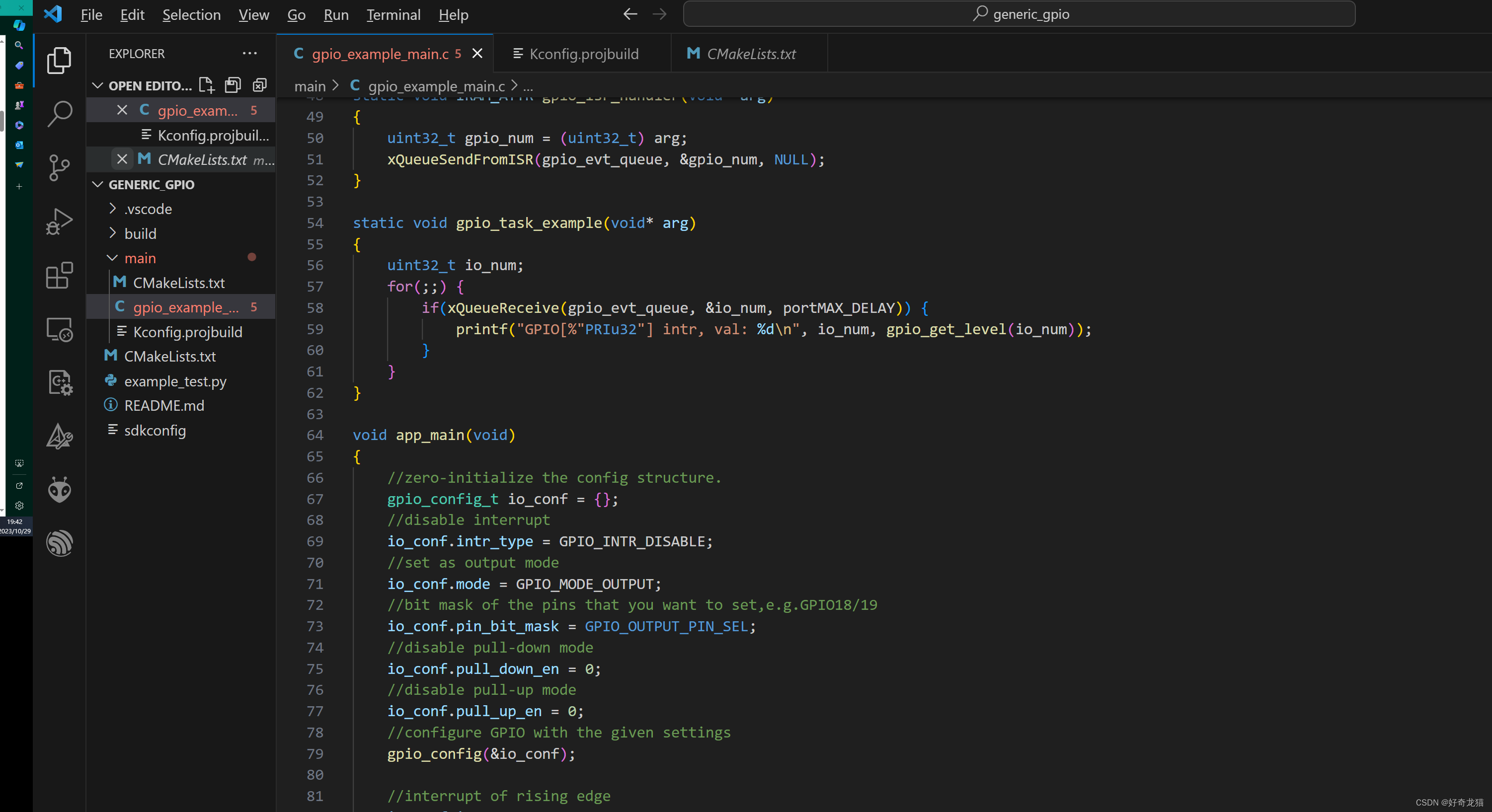
Task: Collapse the main folder
Action: pyautogui.click(x=112, y=258)
